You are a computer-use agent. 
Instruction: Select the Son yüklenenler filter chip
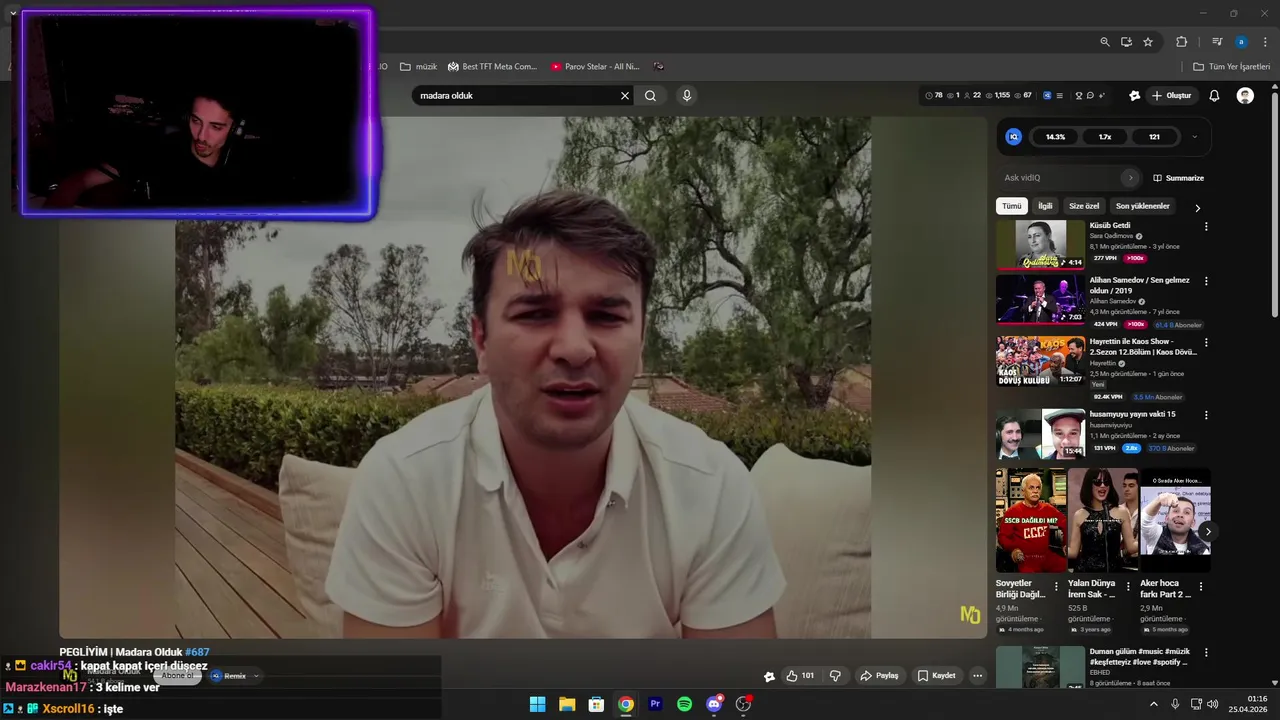point(1143,206)
